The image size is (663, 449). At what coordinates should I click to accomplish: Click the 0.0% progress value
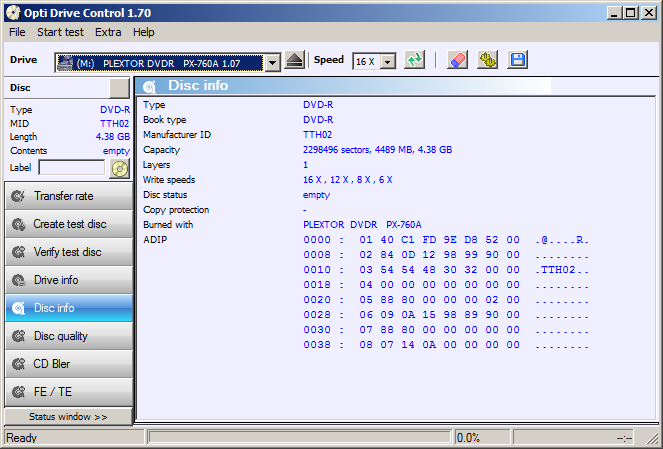coord(468,438)
